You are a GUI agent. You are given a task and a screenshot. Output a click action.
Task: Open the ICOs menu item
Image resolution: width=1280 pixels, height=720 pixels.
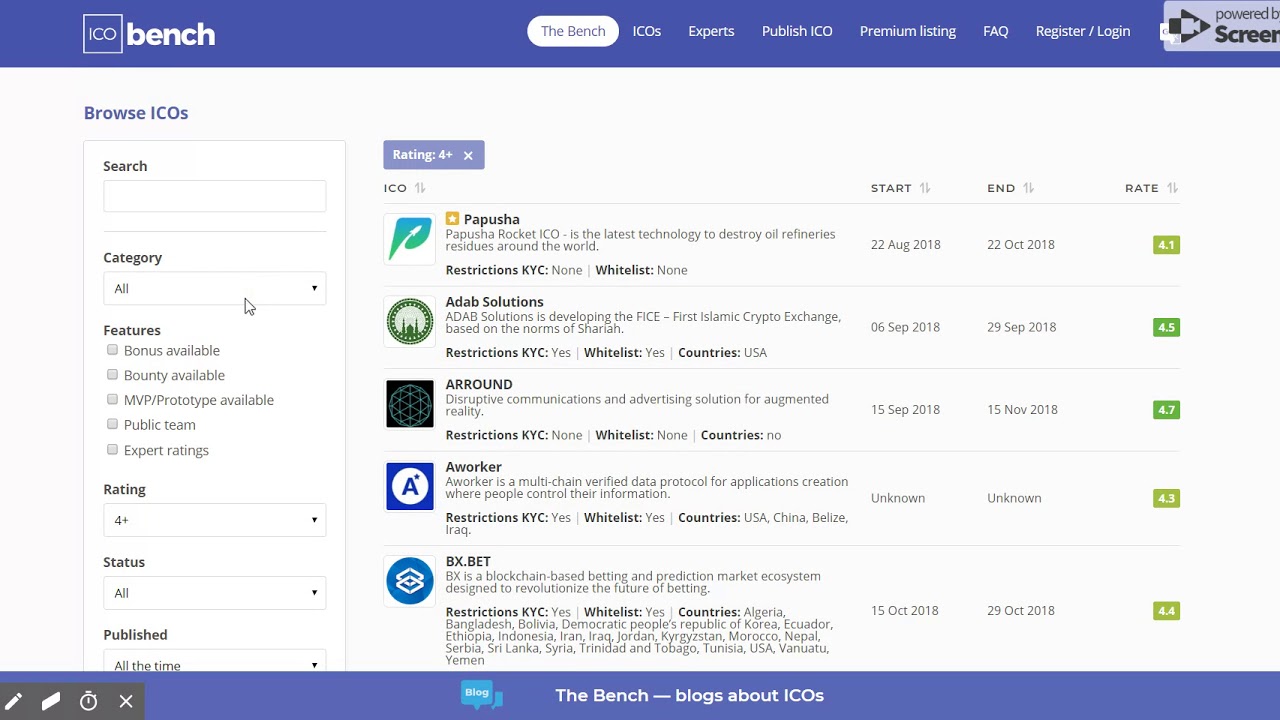tap(647, 31)
